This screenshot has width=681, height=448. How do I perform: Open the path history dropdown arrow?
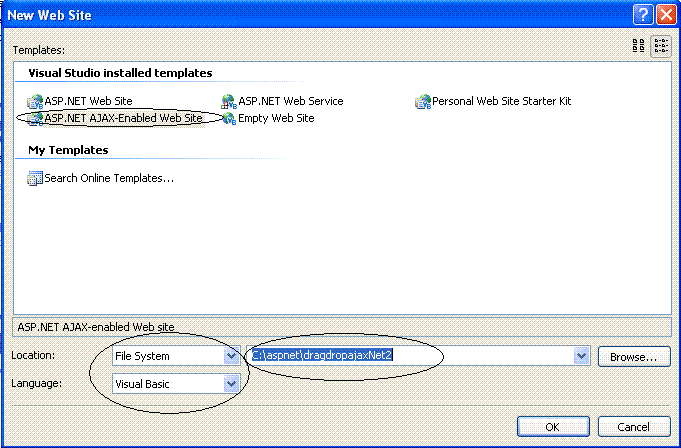click(581, 356)
